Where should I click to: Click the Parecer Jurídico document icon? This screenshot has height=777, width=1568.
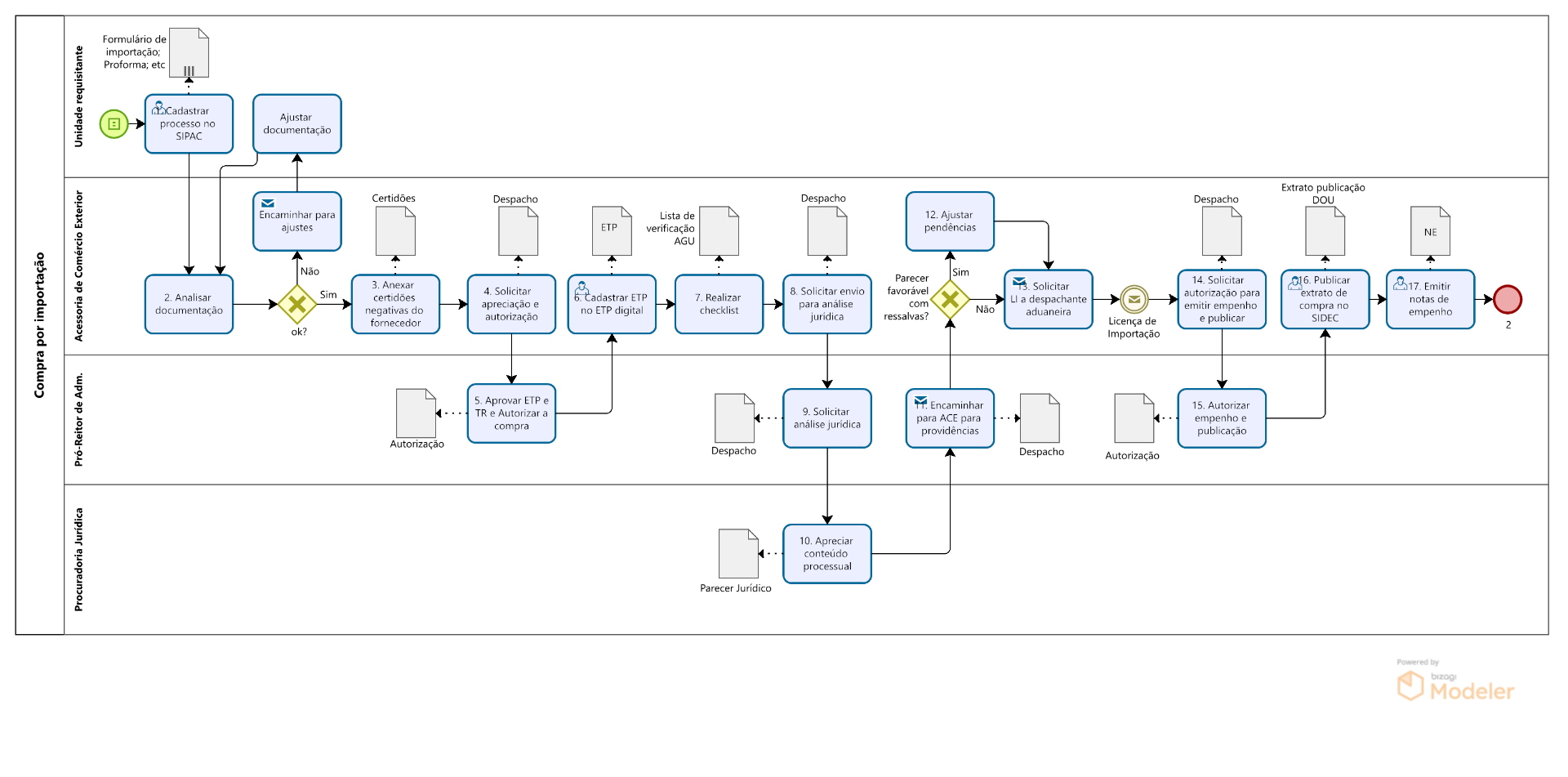coord(738,553)
